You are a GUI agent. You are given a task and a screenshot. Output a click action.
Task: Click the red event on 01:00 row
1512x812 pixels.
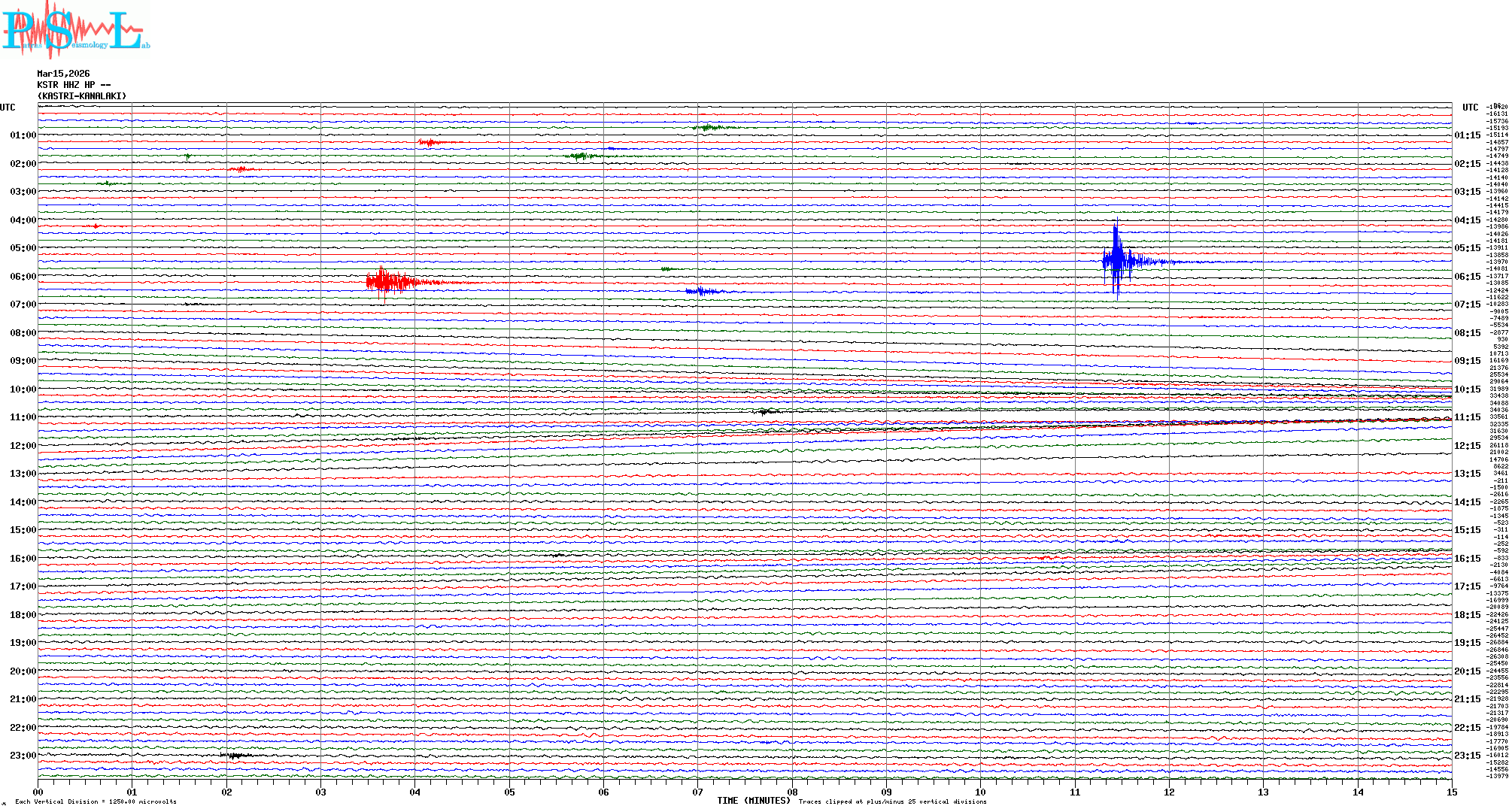click(430, 142)
